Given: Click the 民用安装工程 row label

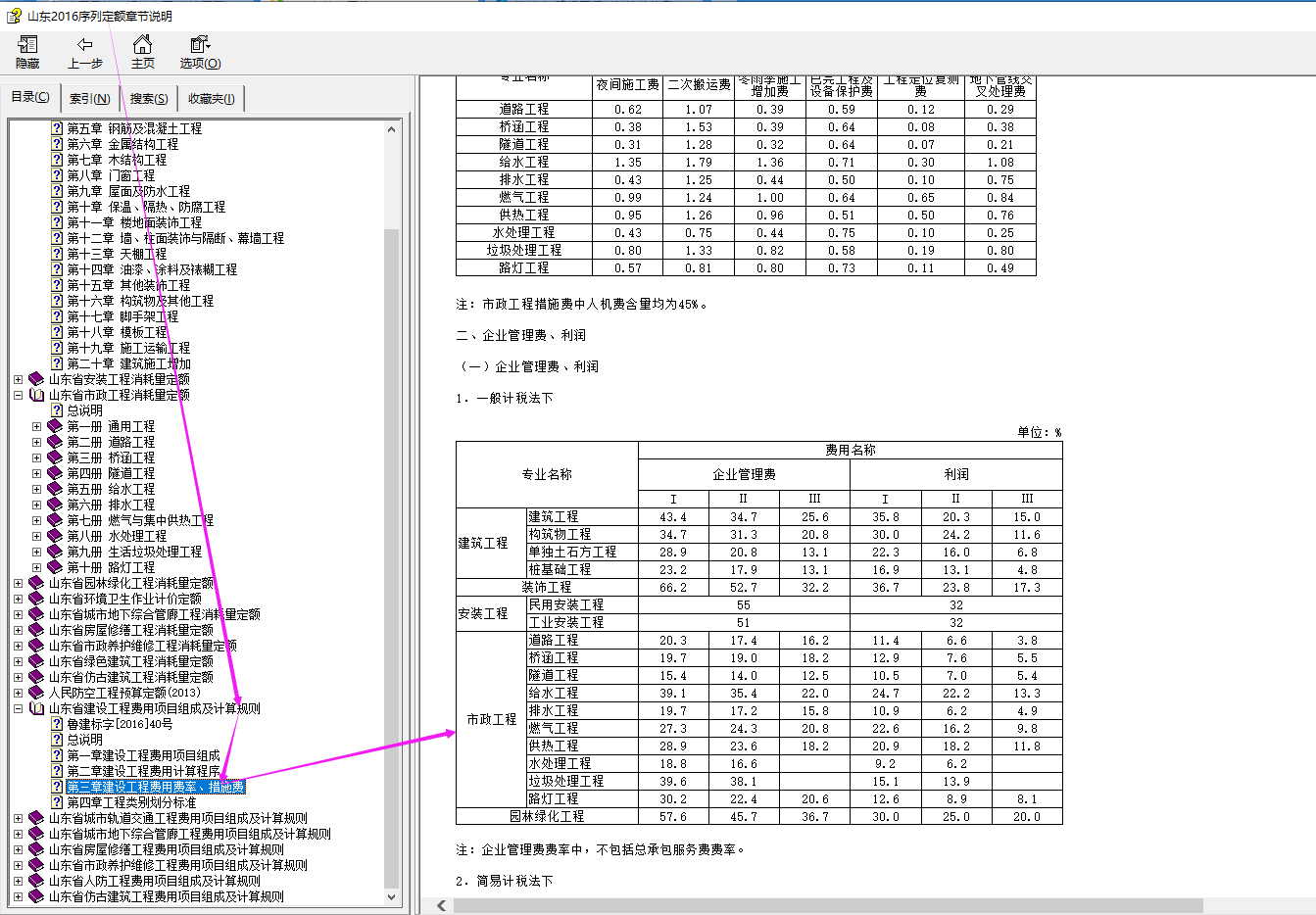Looking at the screenshot, I should pyautogui.click(x=566, y=604).
